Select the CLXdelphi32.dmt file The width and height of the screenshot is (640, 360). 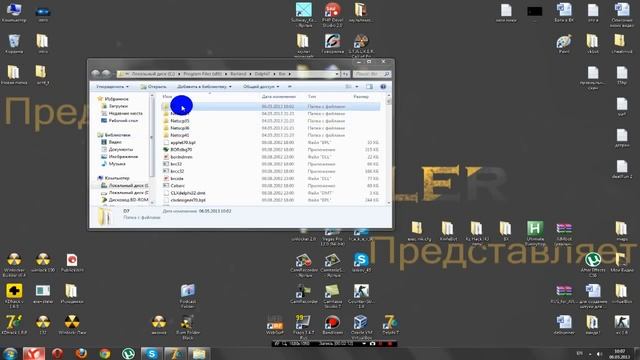pyautogui.click(x=271, y=193)
